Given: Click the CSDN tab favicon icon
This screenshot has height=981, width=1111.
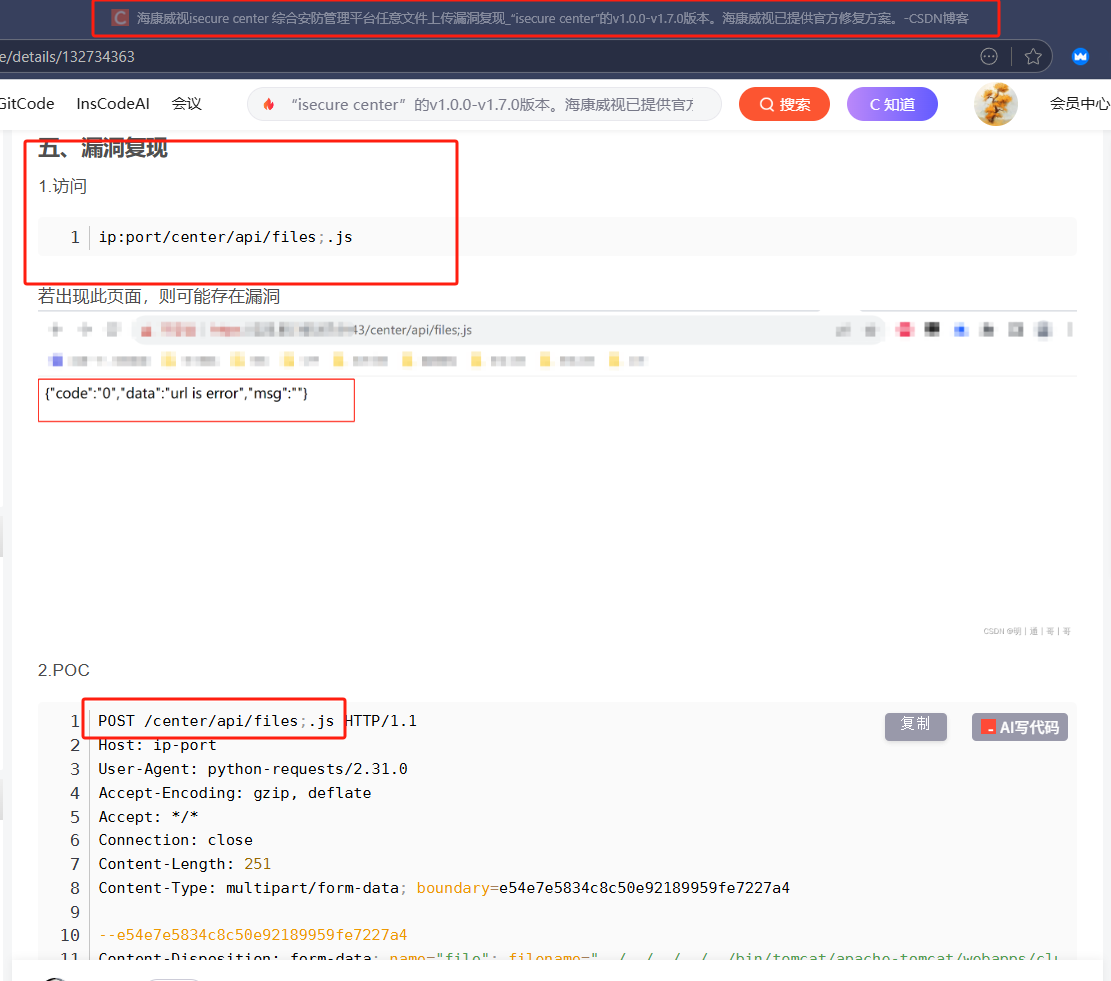Looking at the screenshot, I should 120,18.
